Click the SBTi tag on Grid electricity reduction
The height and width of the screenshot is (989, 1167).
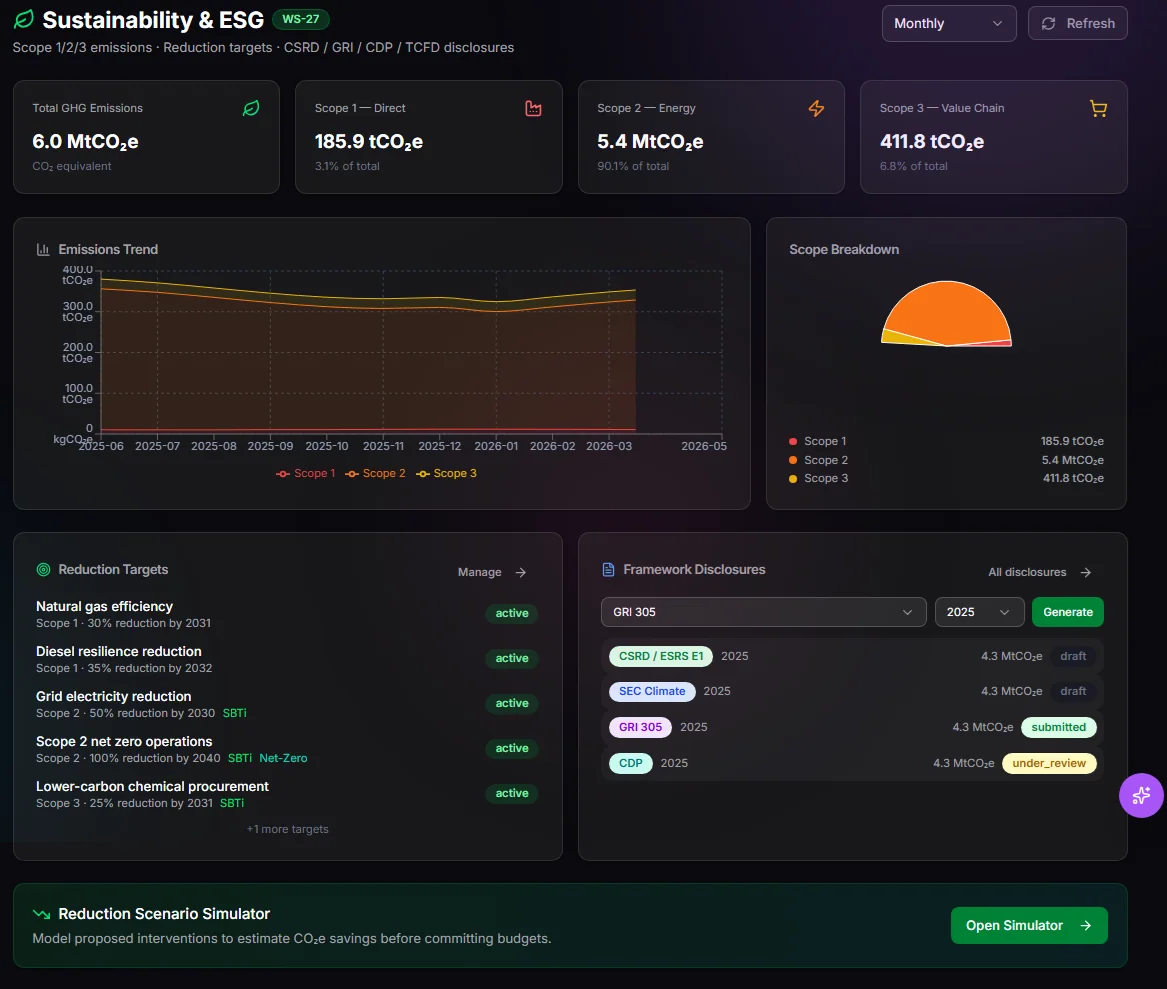[234, 713]
